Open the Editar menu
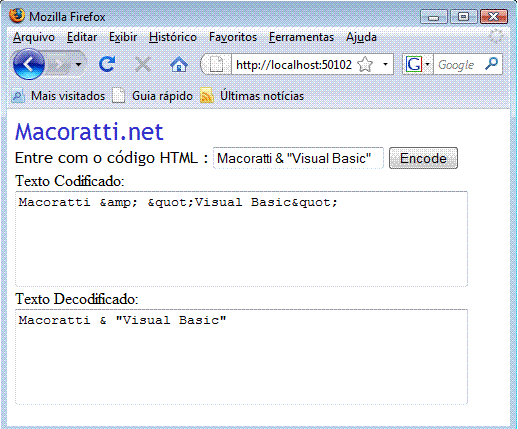518x429 pixels. pos(82,37)
